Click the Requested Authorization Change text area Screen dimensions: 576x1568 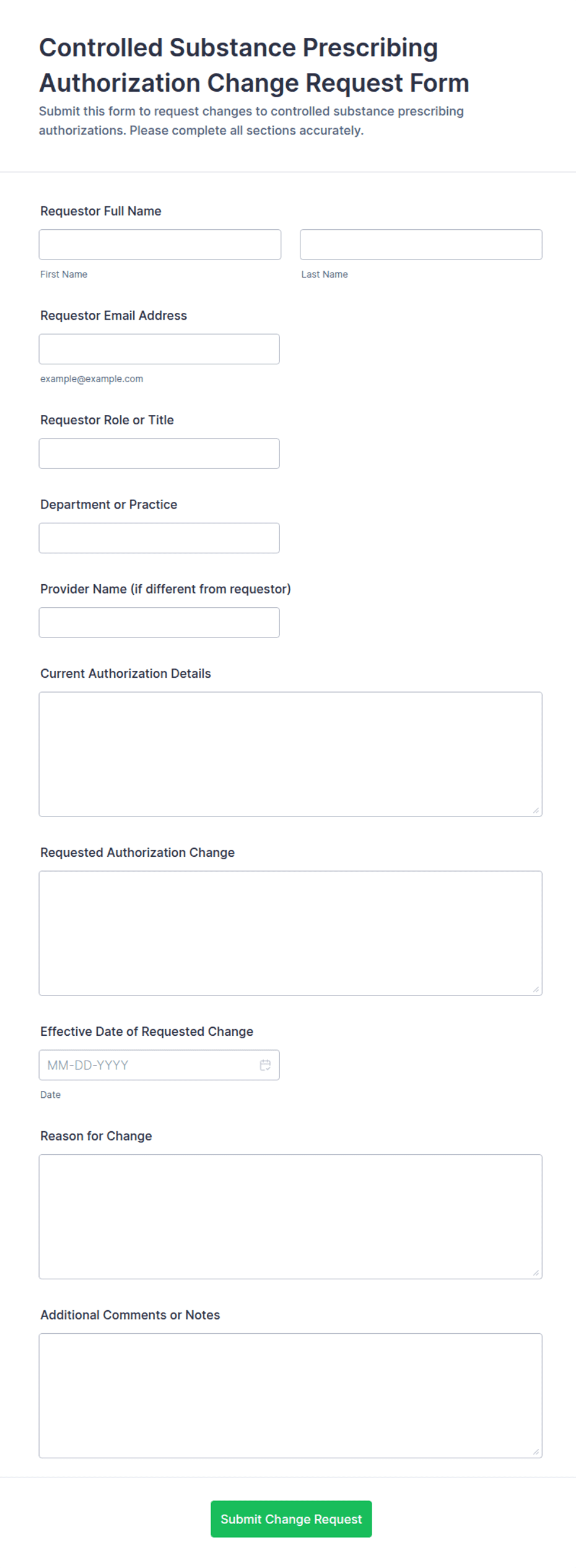(290, 933)
